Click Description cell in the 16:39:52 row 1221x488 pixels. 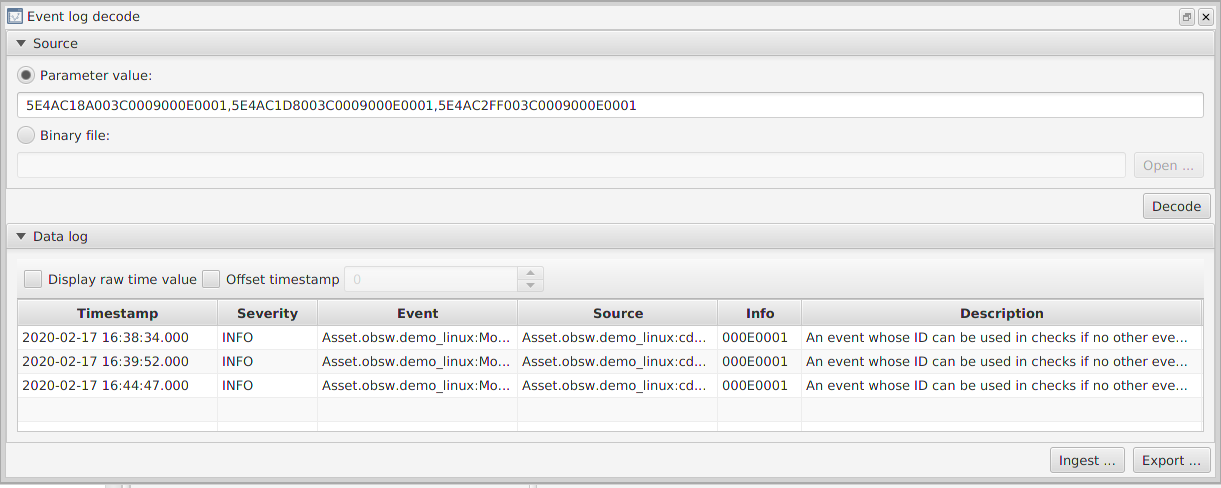pyautogui.click(x=1001, y=361)
